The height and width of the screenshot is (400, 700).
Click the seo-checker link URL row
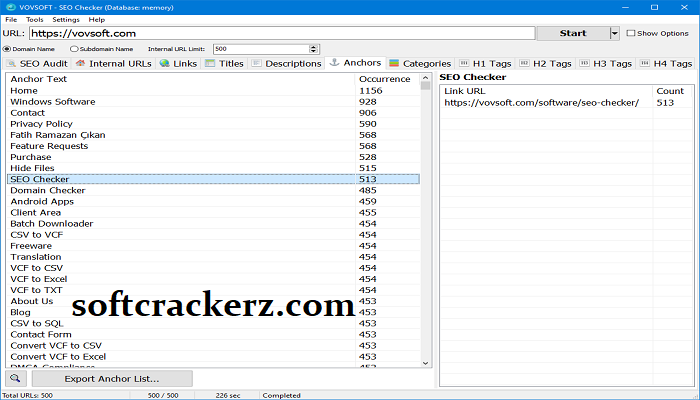[x=567, y=103]
